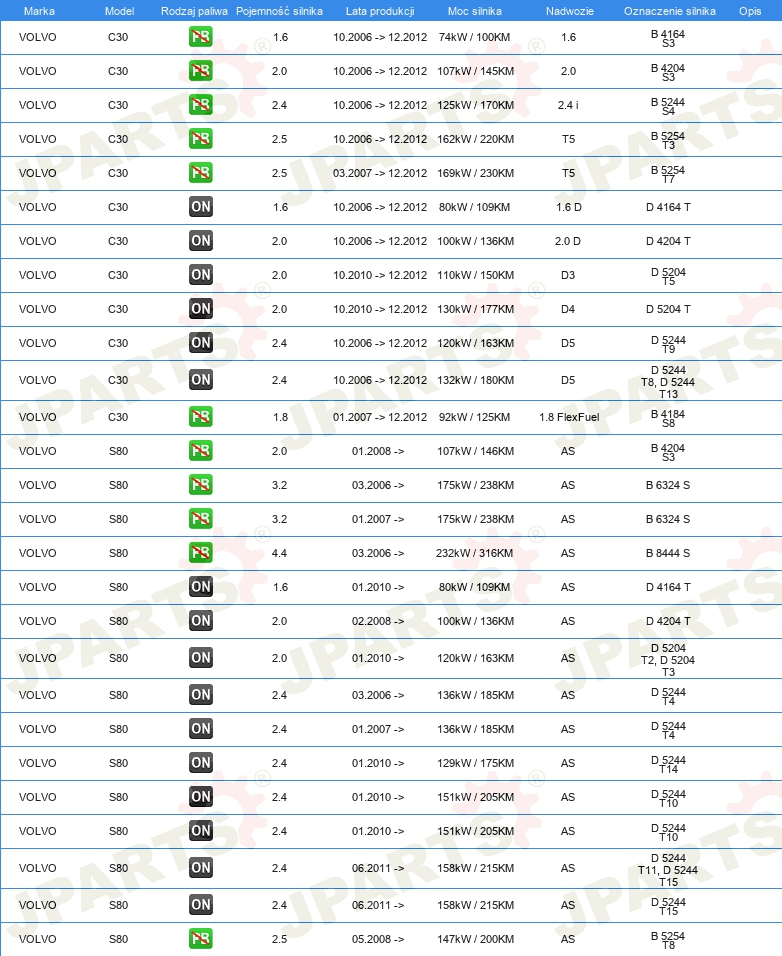Click ON diesel icon for C30 130kW / 177KM

201,309
